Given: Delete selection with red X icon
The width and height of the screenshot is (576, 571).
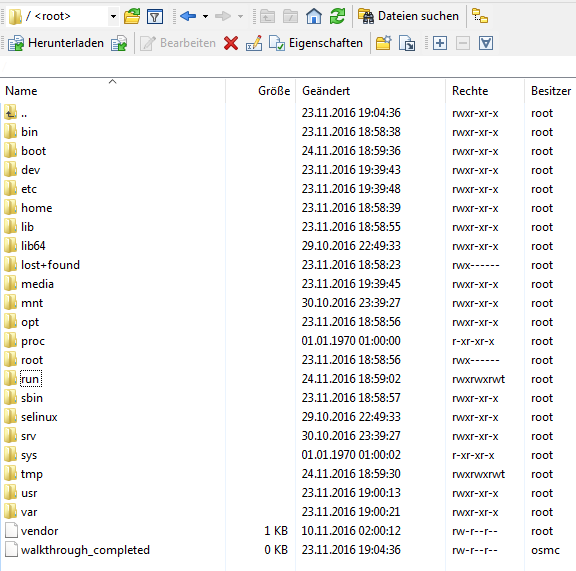Looking at the screenshot, I should click(x=231, y=43).
